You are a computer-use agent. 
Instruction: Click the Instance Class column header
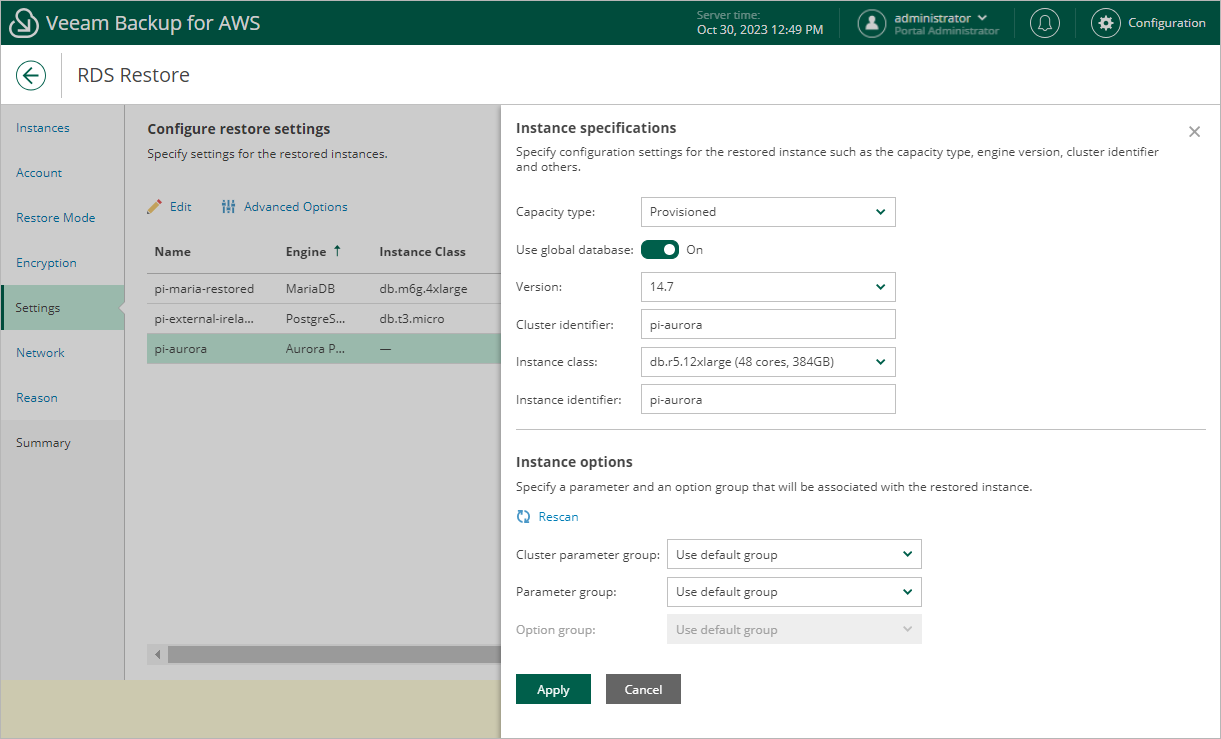(x=422, y=252)
